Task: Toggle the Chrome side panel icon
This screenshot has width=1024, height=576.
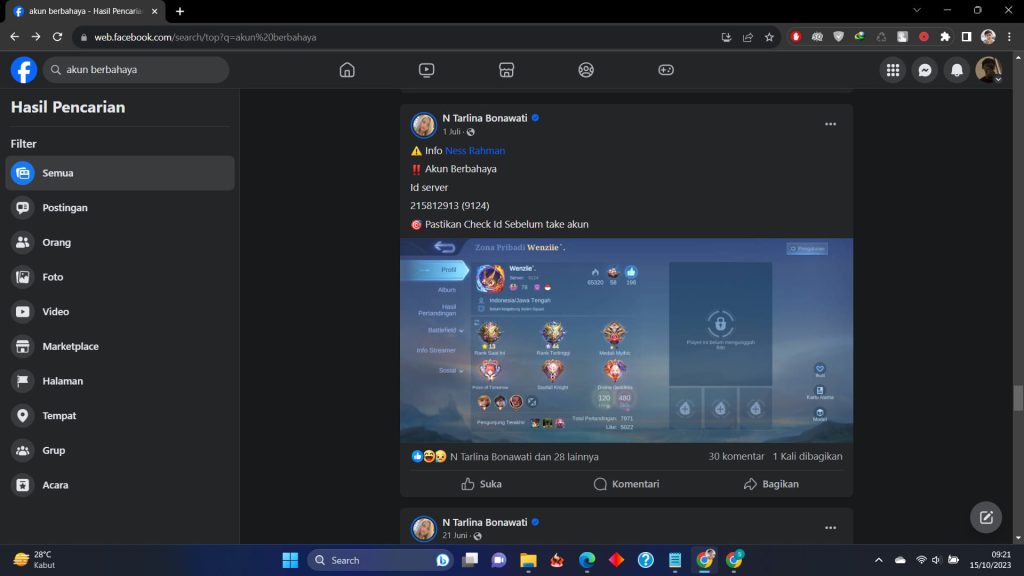Action: point(967,37)
